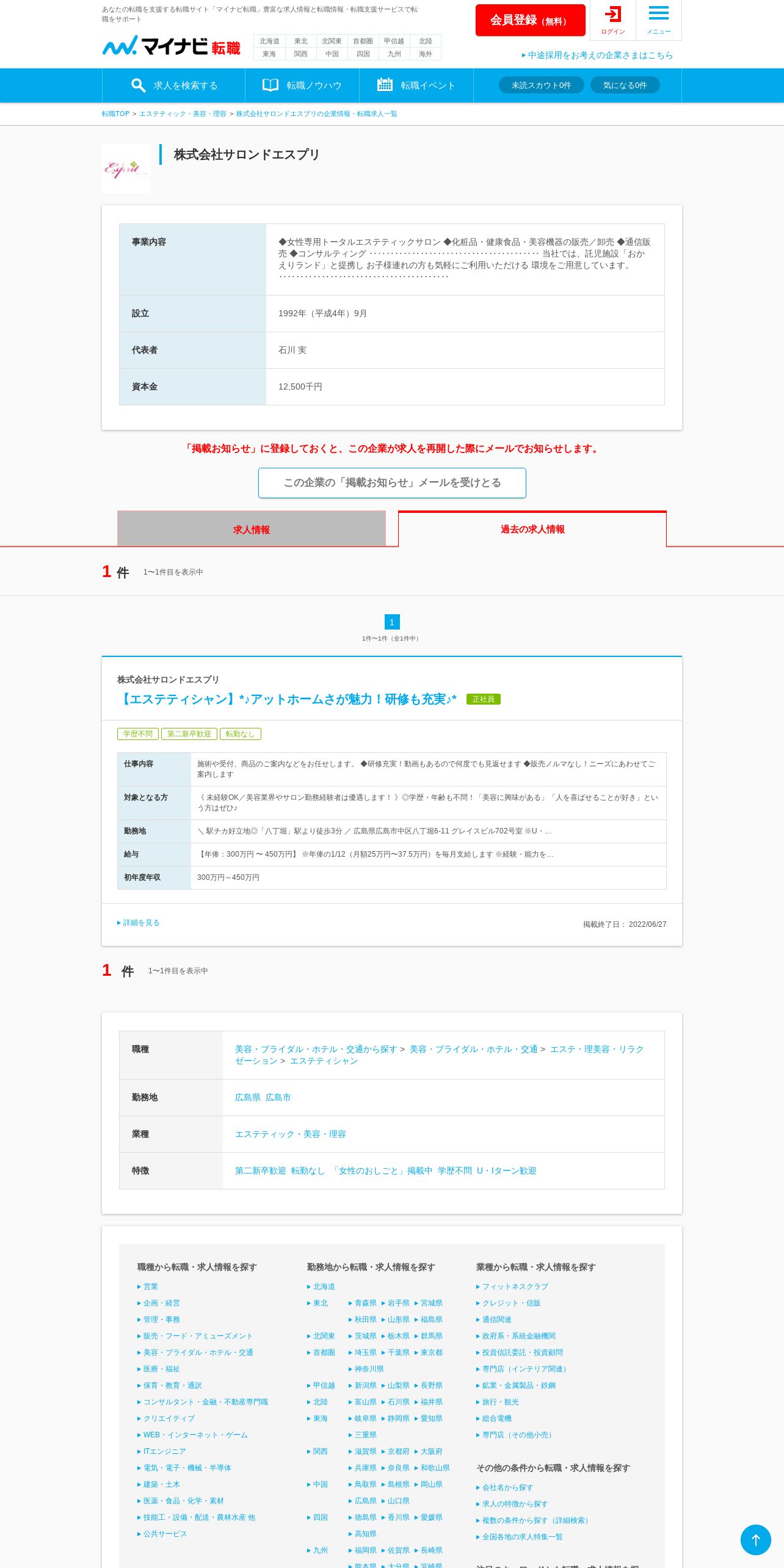Click 未読スカウト0件 pill button
This screenshot has width=784, height=1568.
click(542, 85)
